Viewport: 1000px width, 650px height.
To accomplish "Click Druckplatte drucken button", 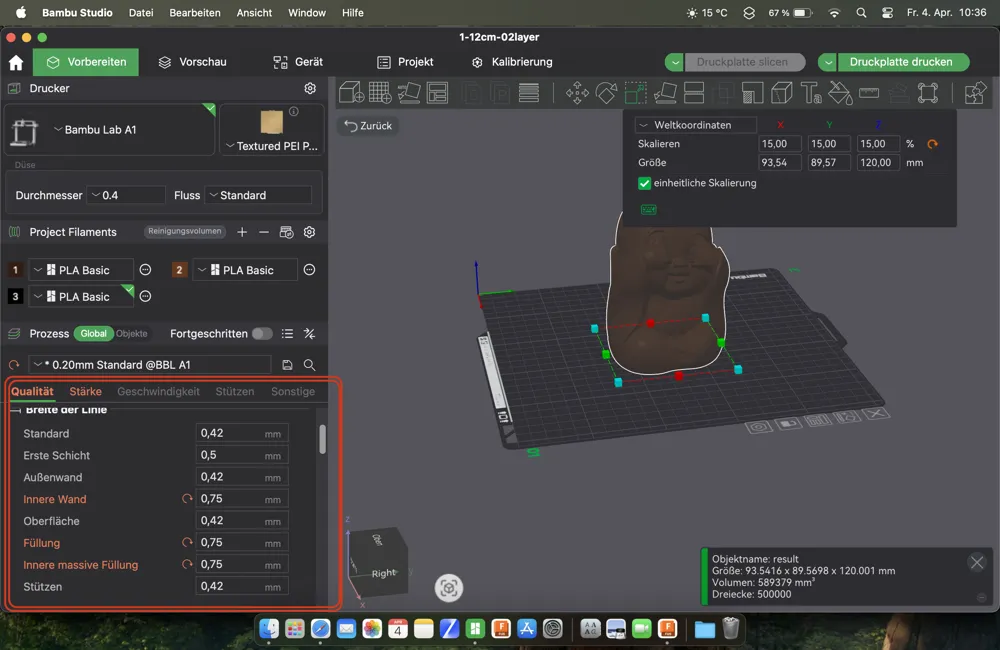I will pyautogui.click(x=901, y=62).
